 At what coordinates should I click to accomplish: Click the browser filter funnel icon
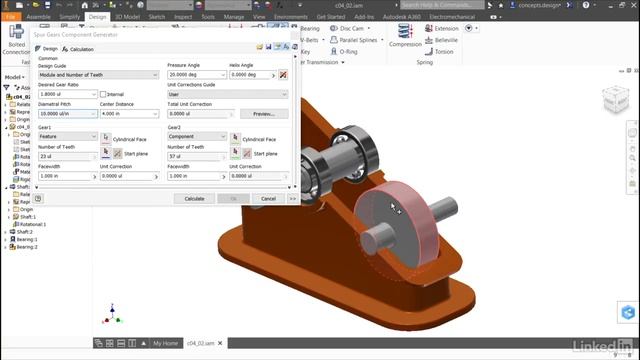(7, 87)
